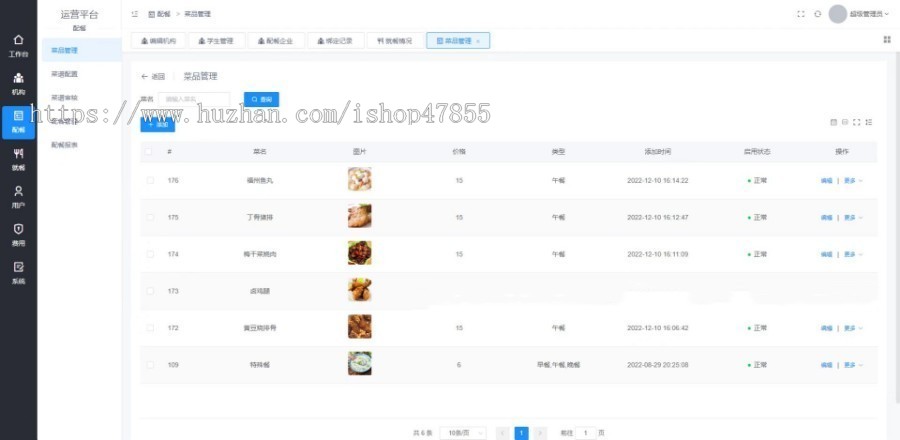Close the 菜品管理 tab with its x
900x440 pixels.
[478, 41]
